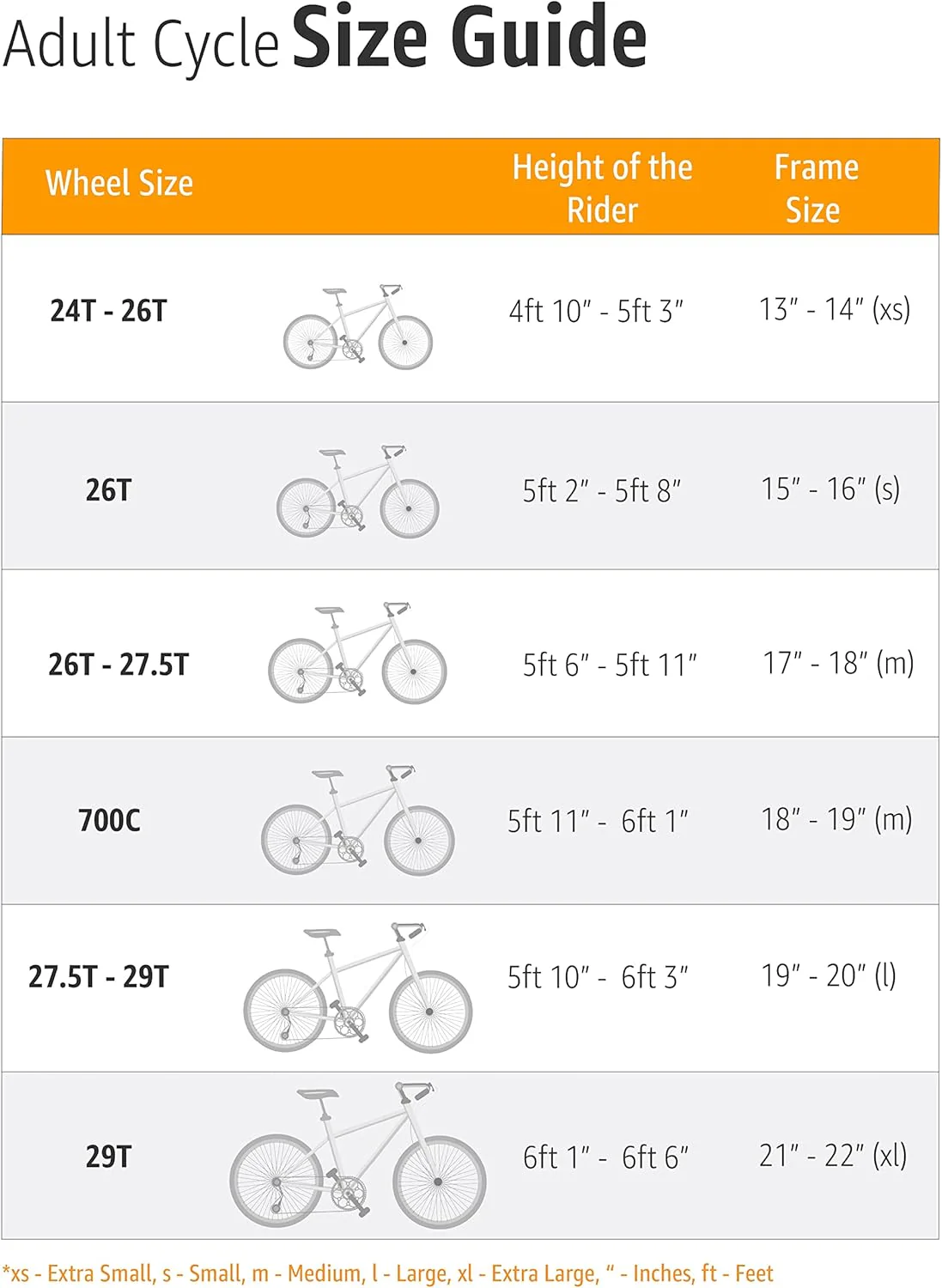Select the Height of the Rider header
The image size is (942, 1288).
pyautogui.click(x=602, y=188)
